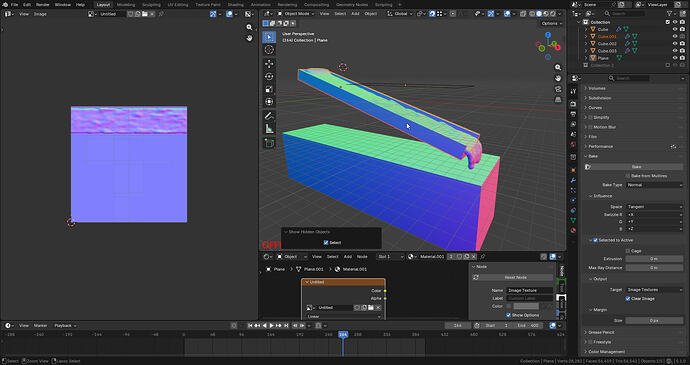Image resolution: width=690 pixels, height=365 pixels.
Task: Uncheck the Clear Image checkbox
Action: click(x=628, y=299)
